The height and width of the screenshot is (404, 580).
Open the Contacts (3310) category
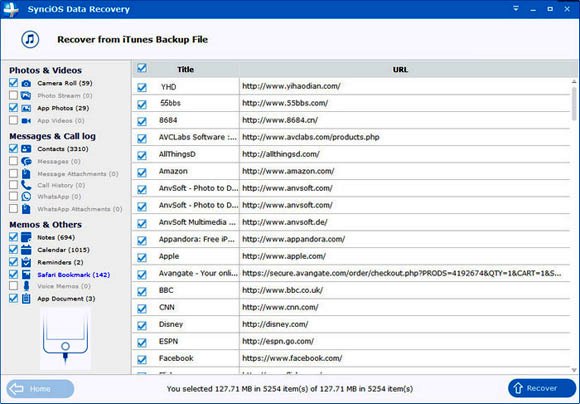63,149
